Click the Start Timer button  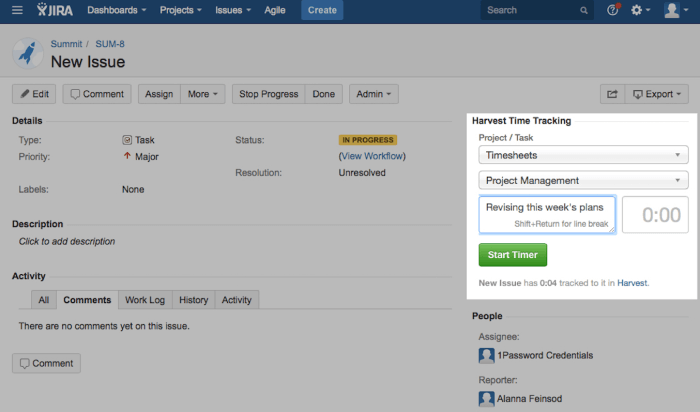coord(512,255)
